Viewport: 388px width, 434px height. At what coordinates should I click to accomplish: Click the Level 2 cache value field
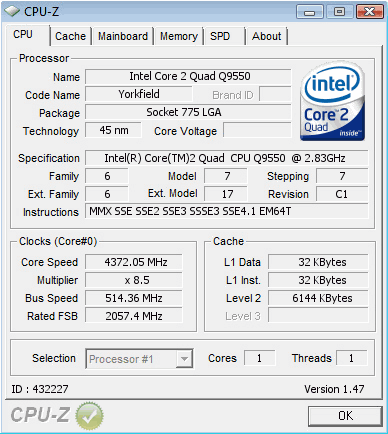pos(318,298)
